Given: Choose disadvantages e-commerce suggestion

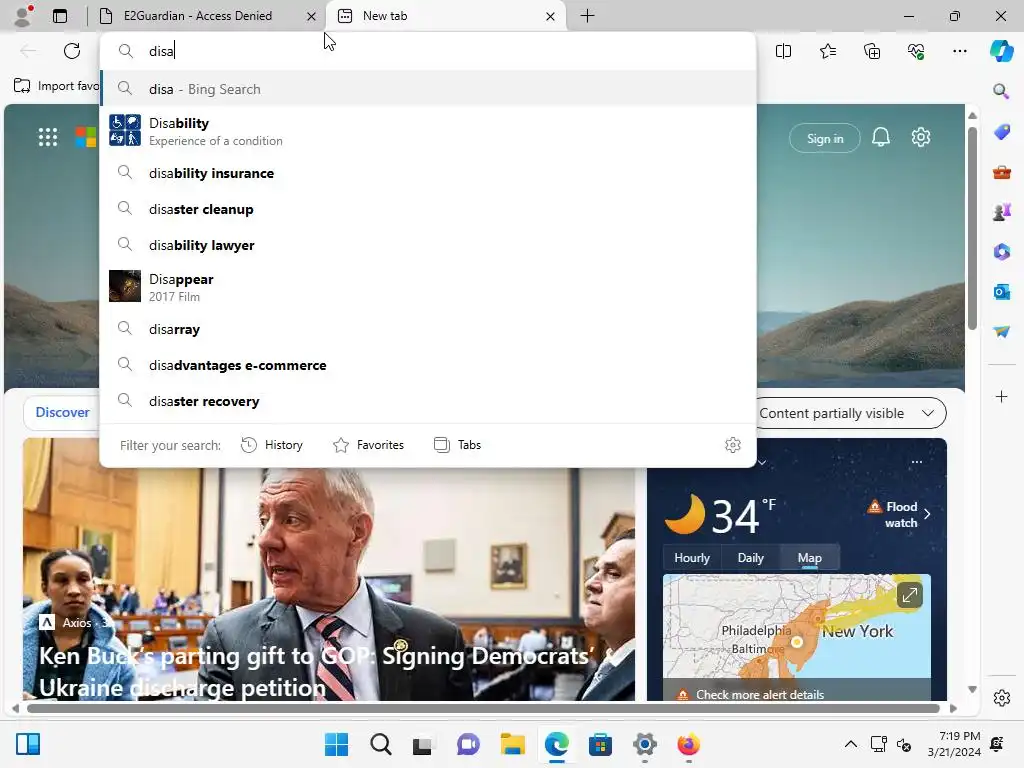Looking at the screenshot, I should coord(428,364).
